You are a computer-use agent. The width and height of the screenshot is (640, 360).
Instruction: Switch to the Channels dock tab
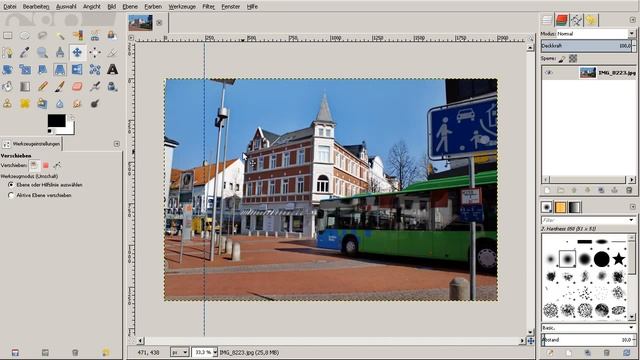coord(562,20)
